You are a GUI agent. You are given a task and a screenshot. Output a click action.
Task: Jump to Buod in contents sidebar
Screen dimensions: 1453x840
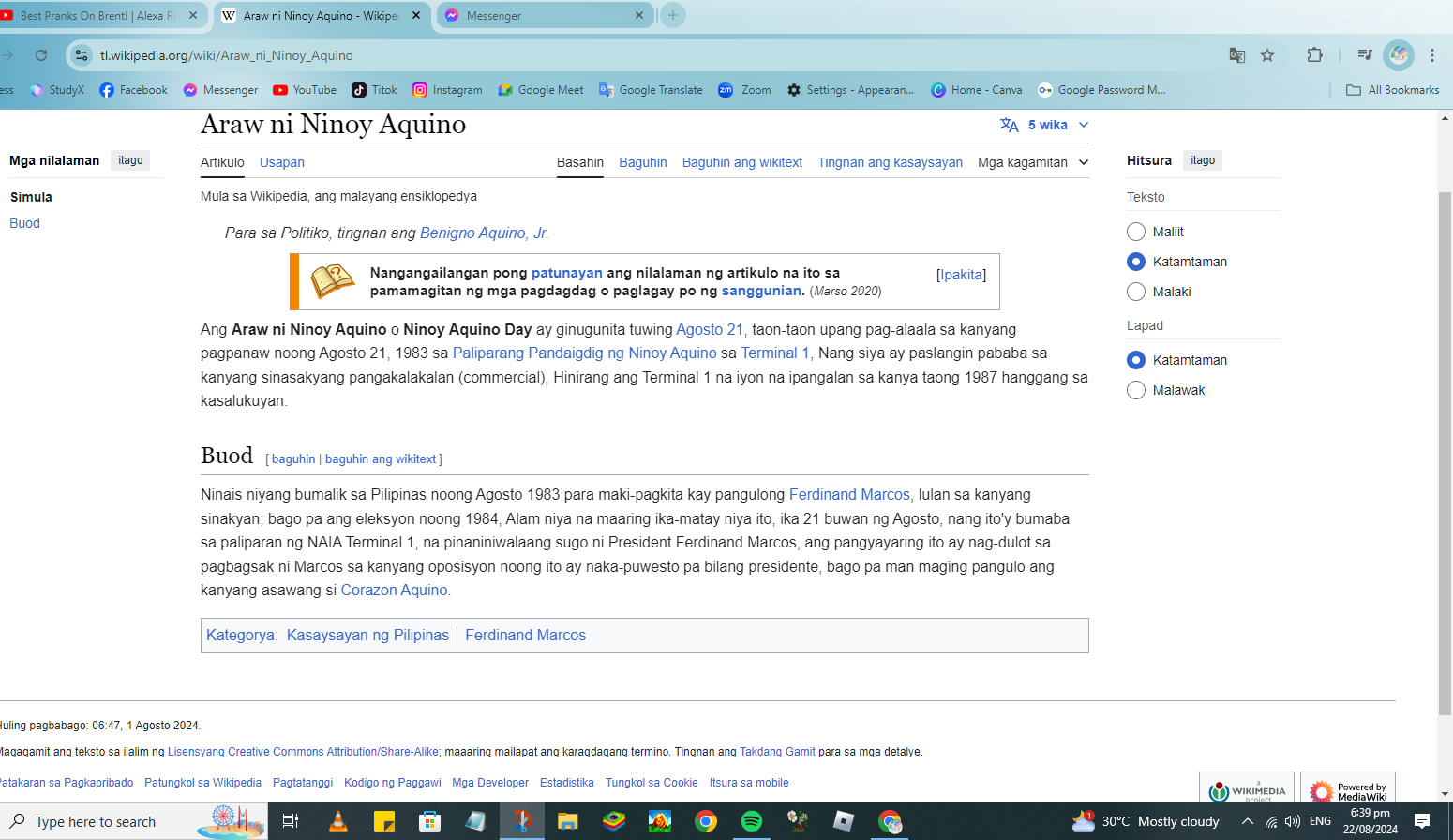coord(24,223)
